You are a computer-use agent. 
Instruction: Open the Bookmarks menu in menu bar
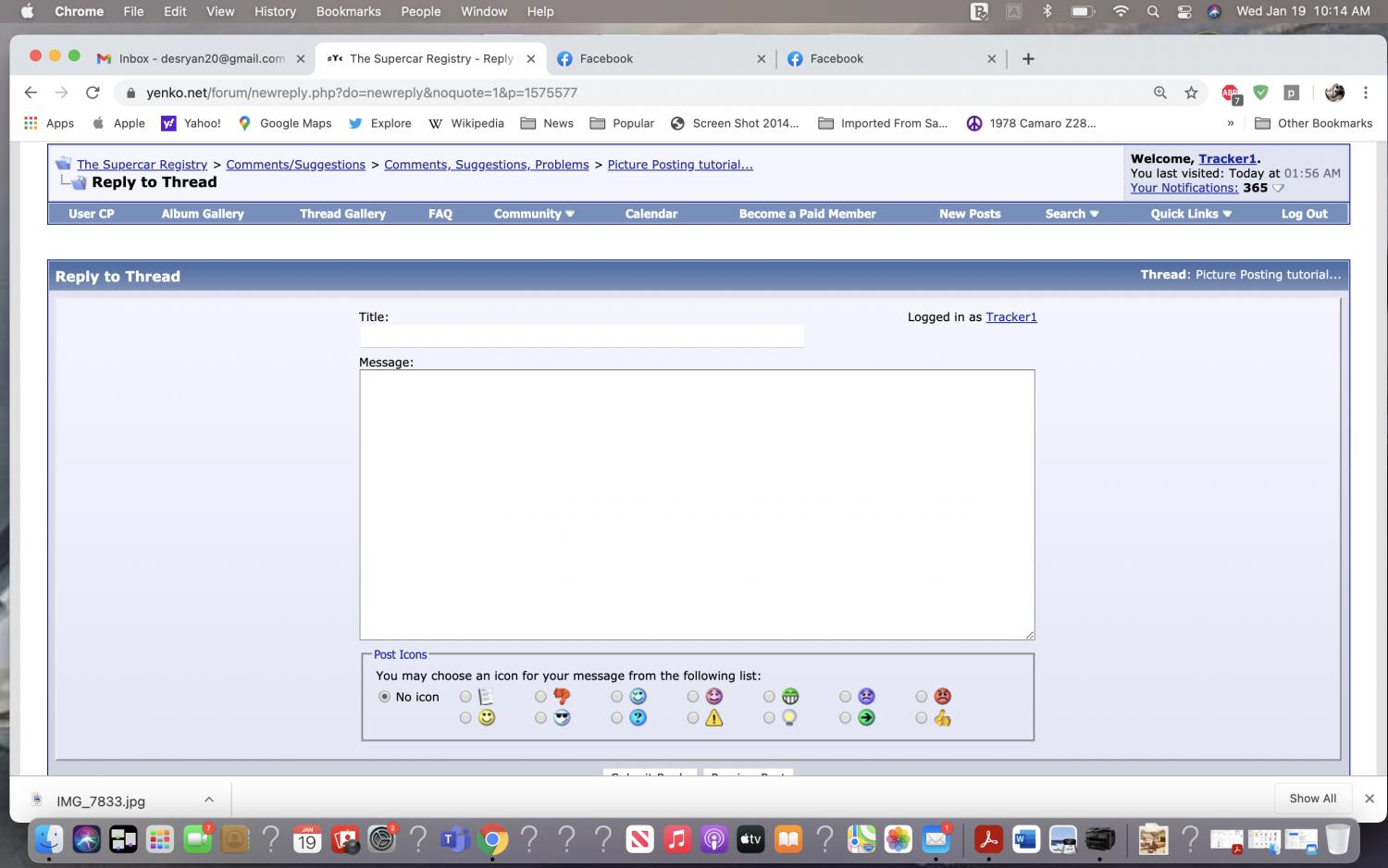(x=348, y=11)
